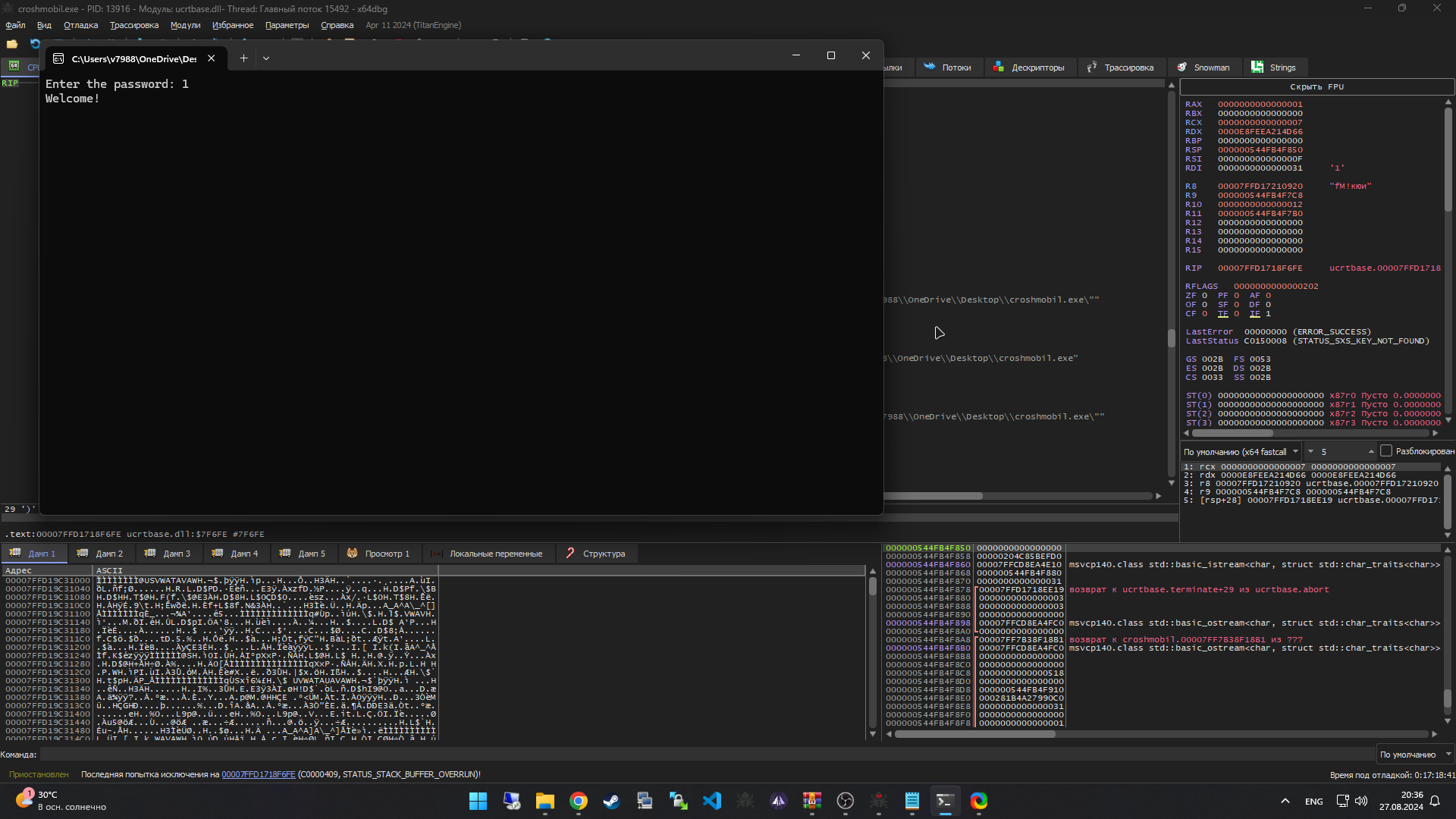Open Windows Start menu
Image resolution: width=1456 pixels, height=819 pixels.
478,801
